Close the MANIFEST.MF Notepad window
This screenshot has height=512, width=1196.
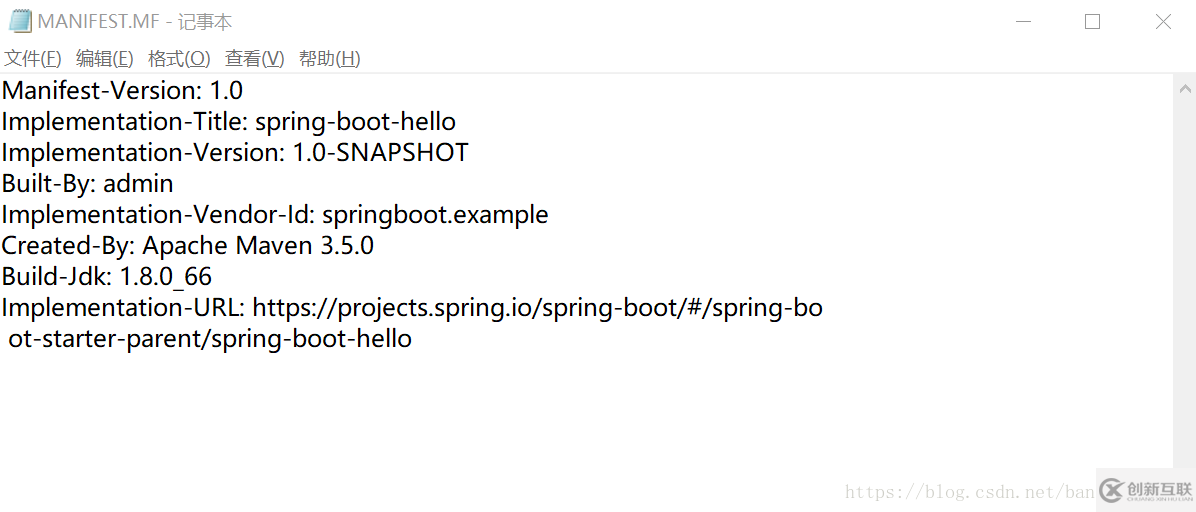(x=1162, y=21)
